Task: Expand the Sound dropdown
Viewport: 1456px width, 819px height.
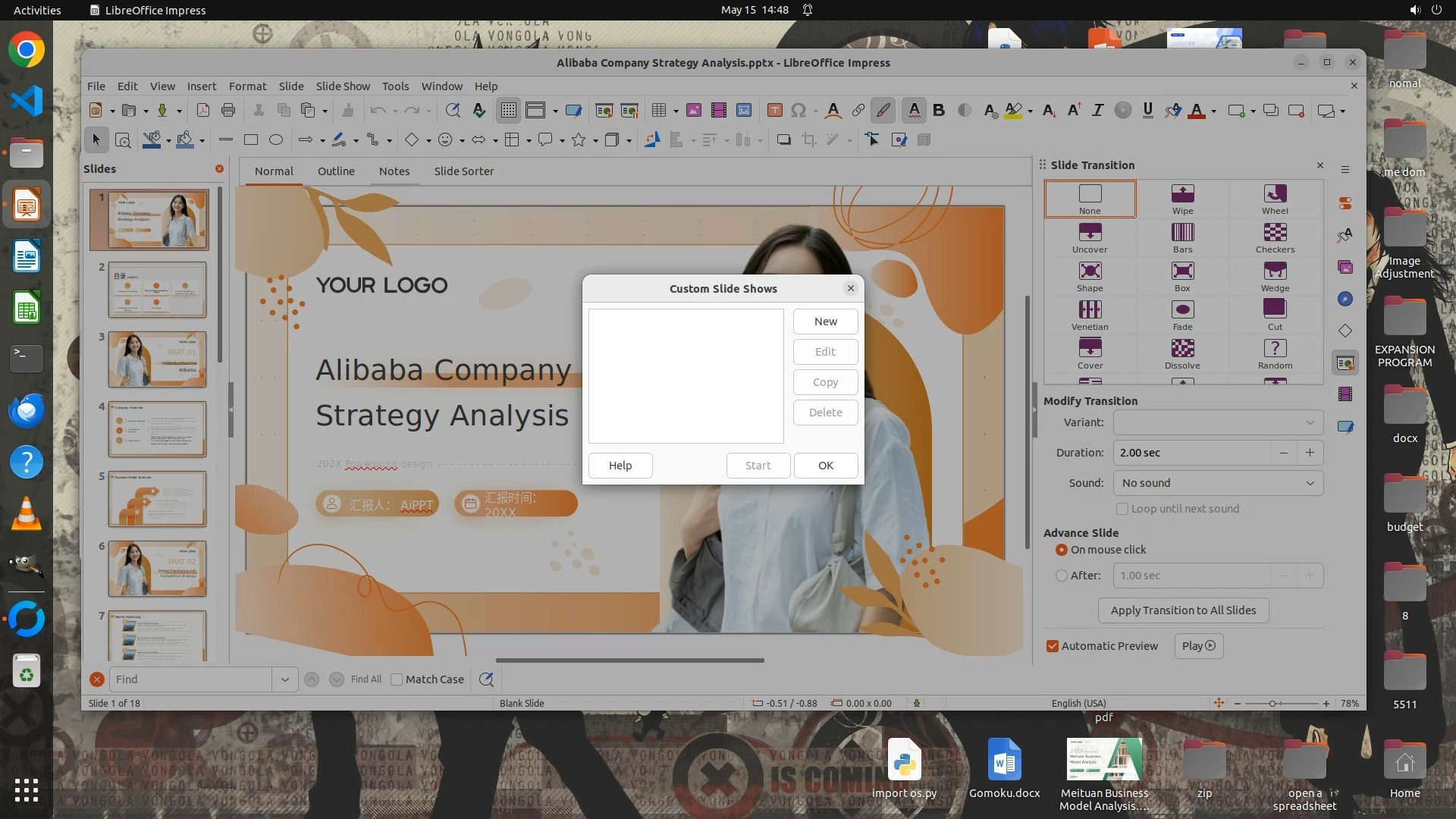Action: 1218,483
